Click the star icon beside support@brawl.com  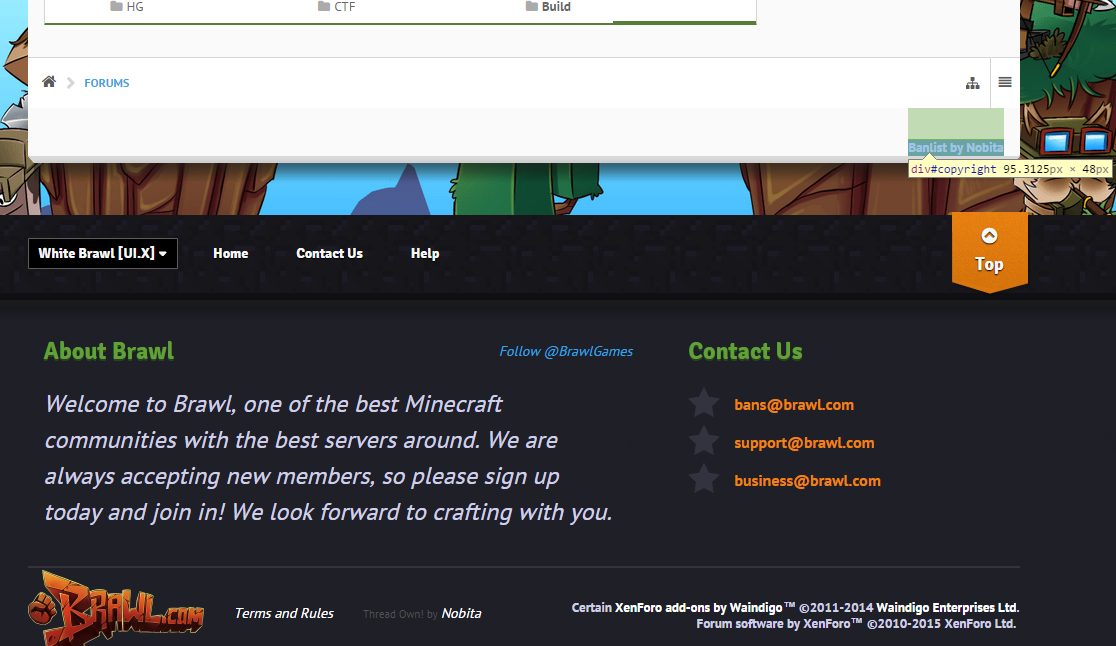(704, 442)
